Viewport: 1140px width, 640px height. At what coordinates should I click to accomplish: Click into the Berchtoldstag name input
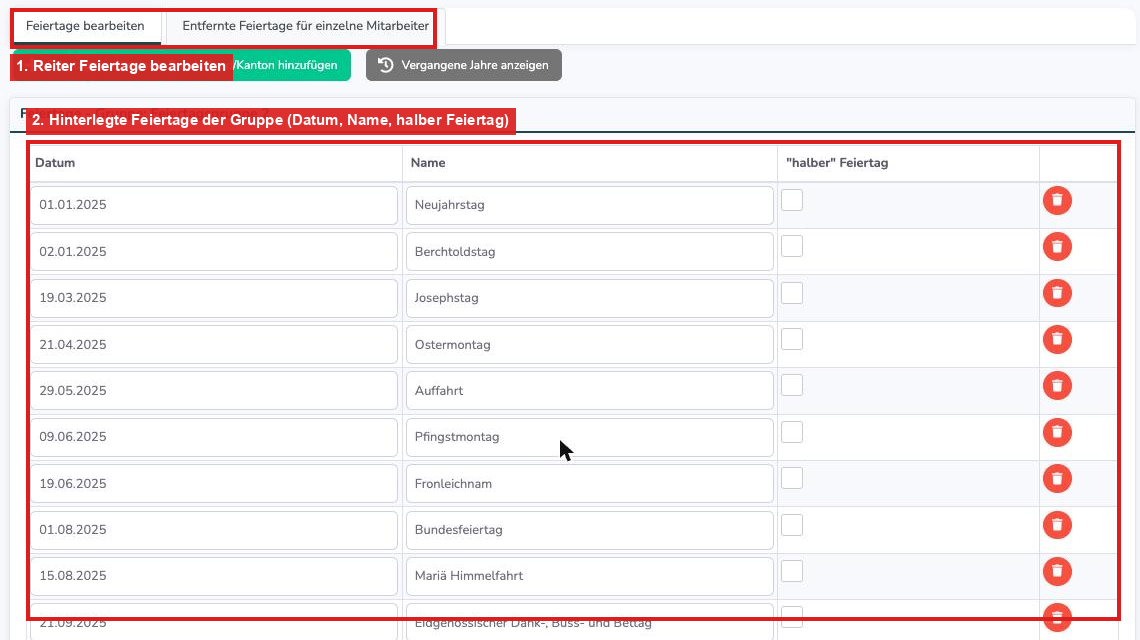tap(590, 252)
